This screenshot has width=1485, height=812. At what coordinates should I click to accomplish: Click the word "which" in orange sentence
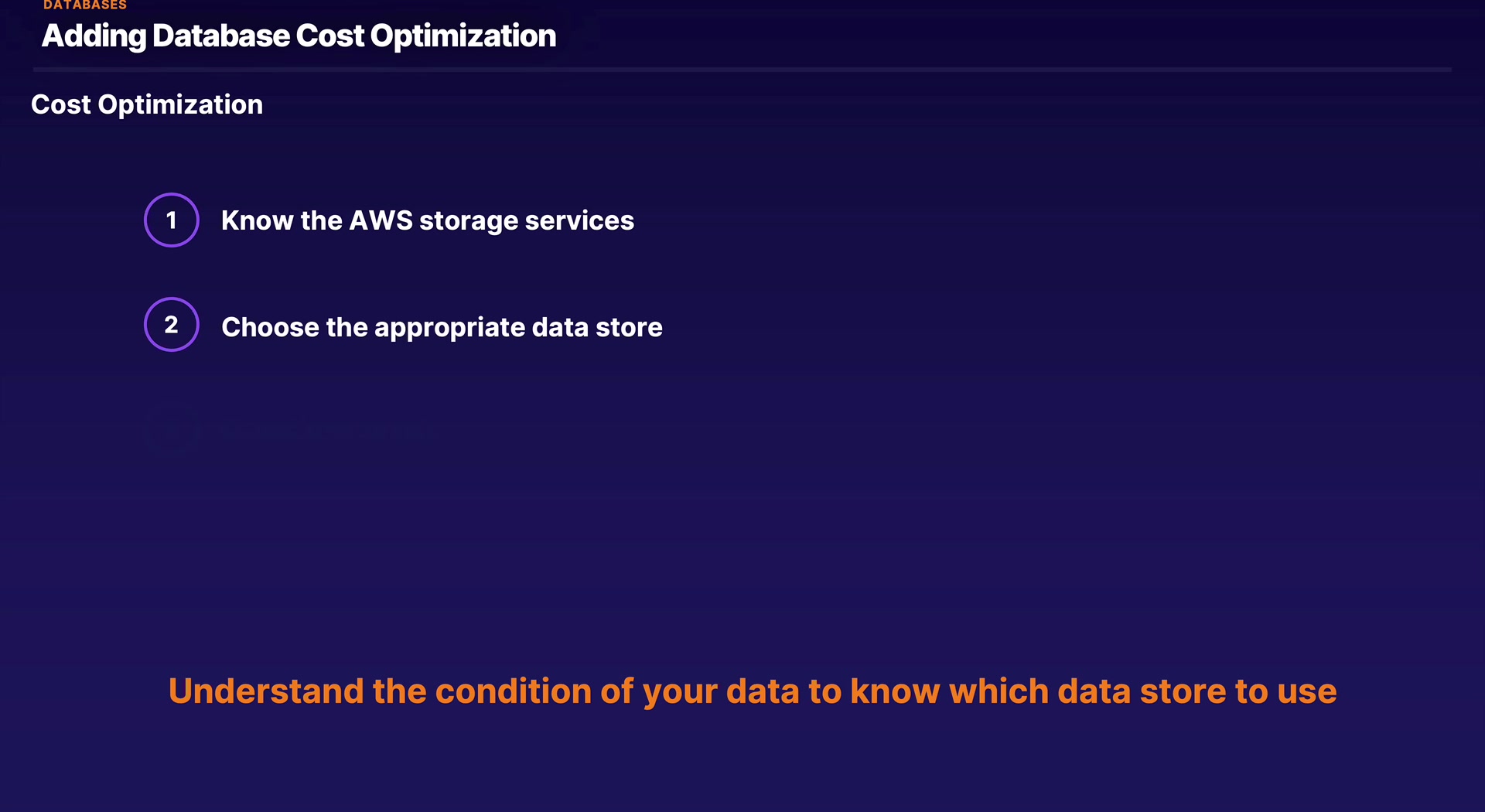(999, 691)
